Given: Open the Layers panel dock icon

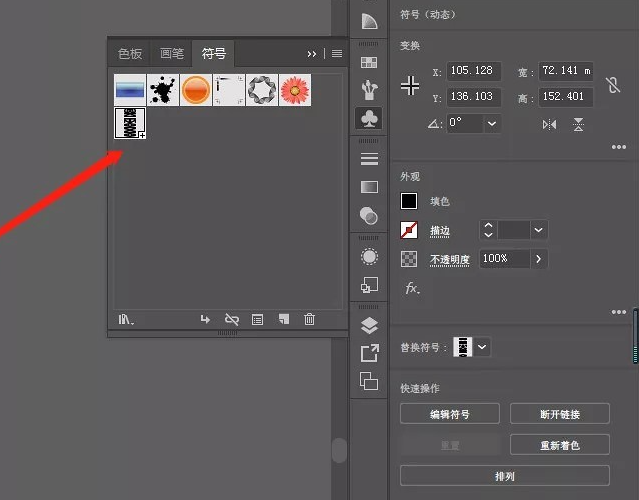Looking at the screenshot, I should pos(369,326).
